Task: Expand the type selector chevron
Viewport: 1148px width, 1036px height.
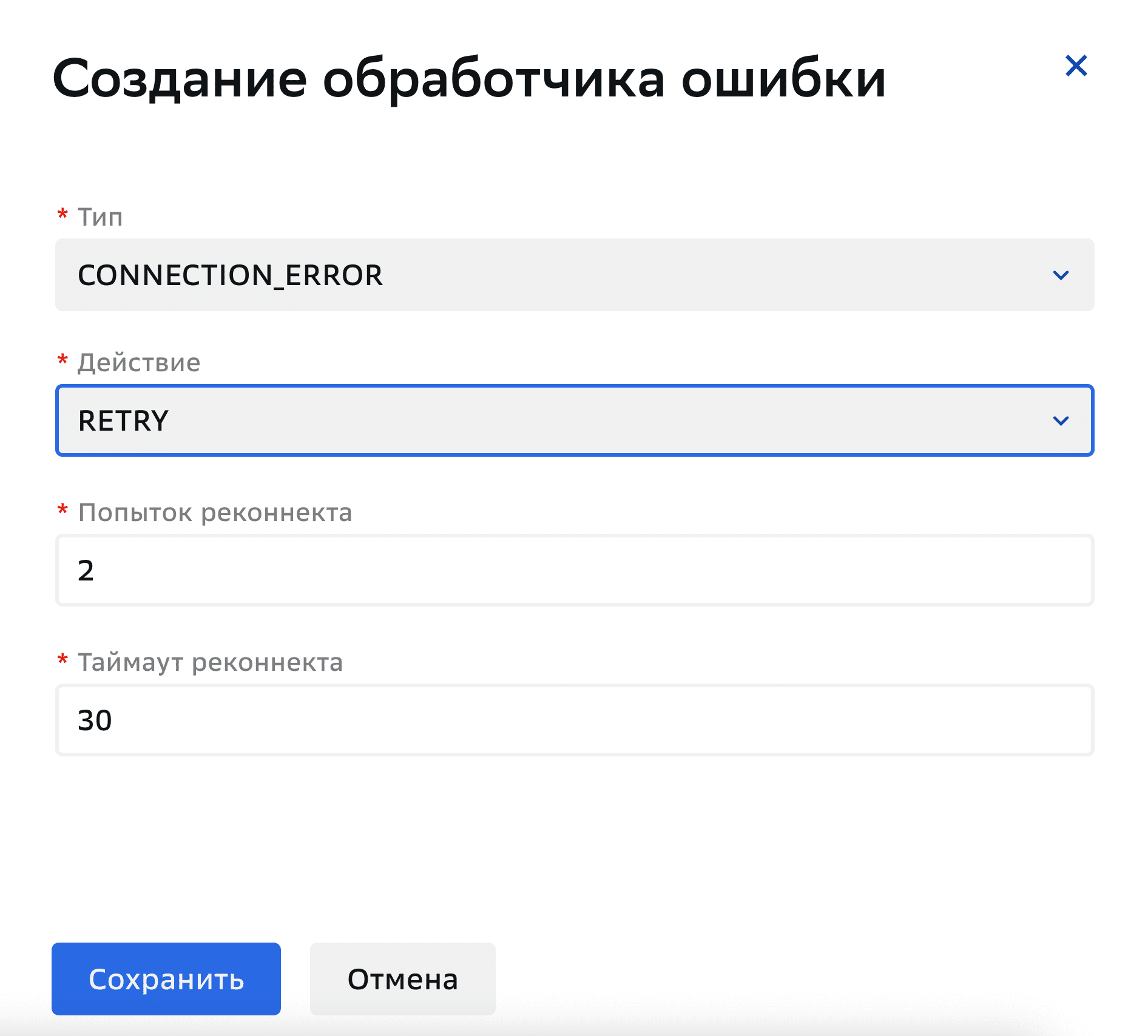Action: (x=1061, y=276)
